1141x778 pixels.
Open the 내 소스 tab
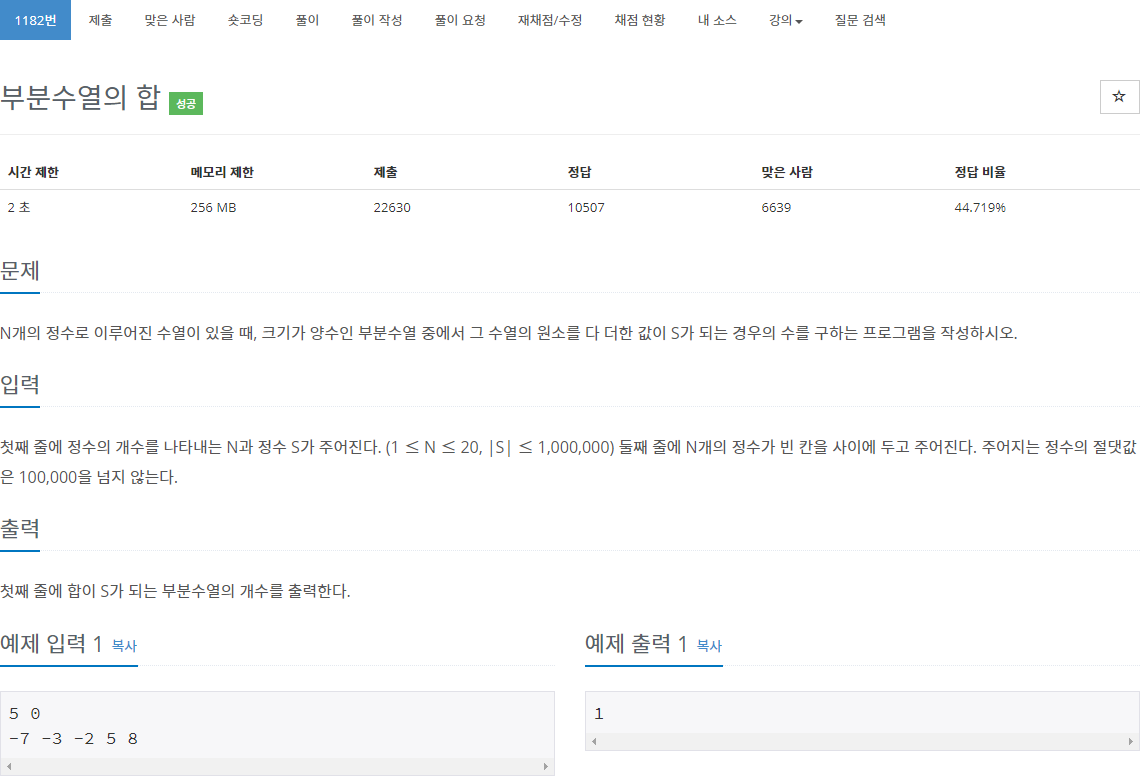pos(717,20)
